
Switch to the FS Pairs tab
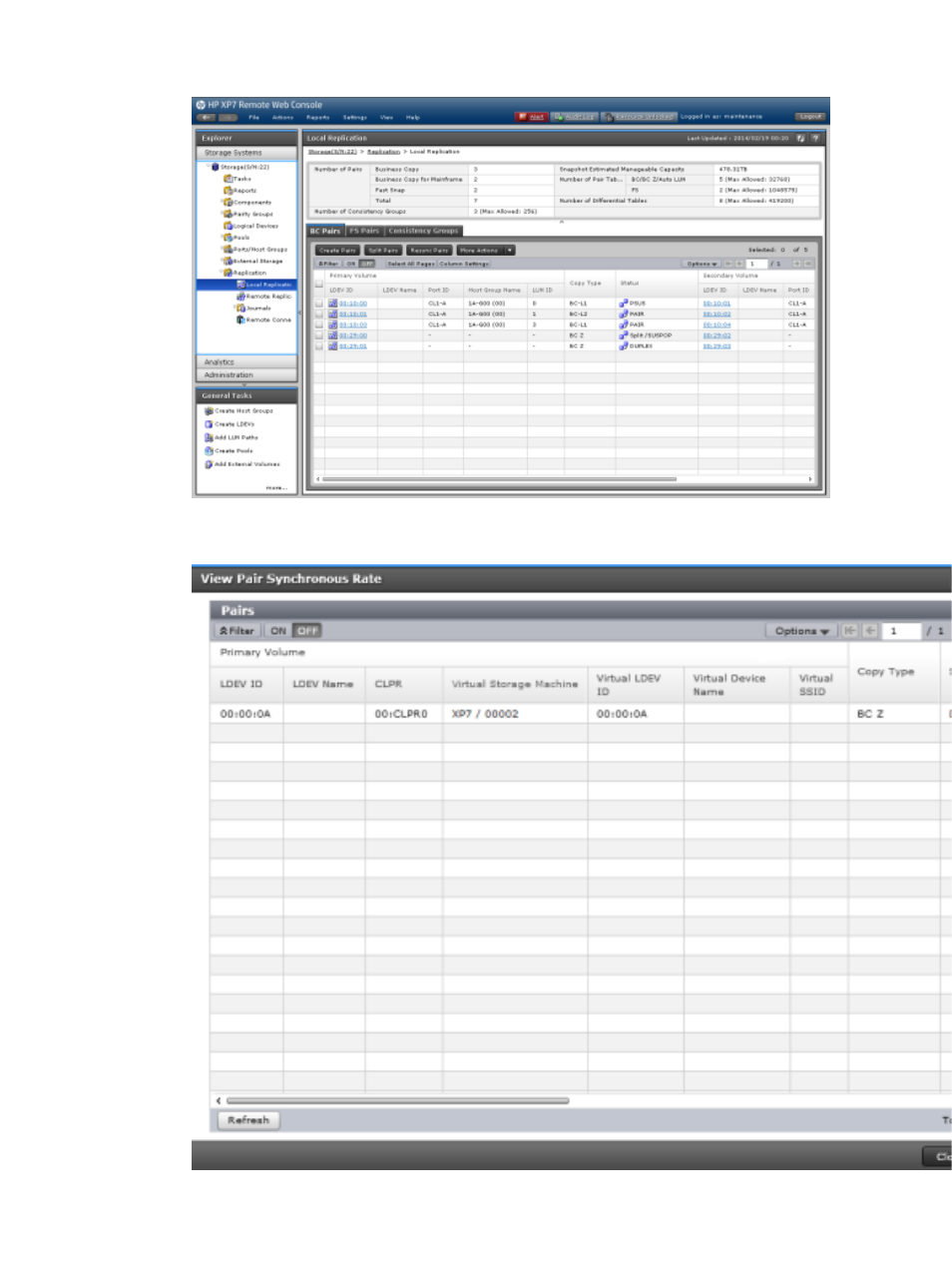click(x=364, y=231)
